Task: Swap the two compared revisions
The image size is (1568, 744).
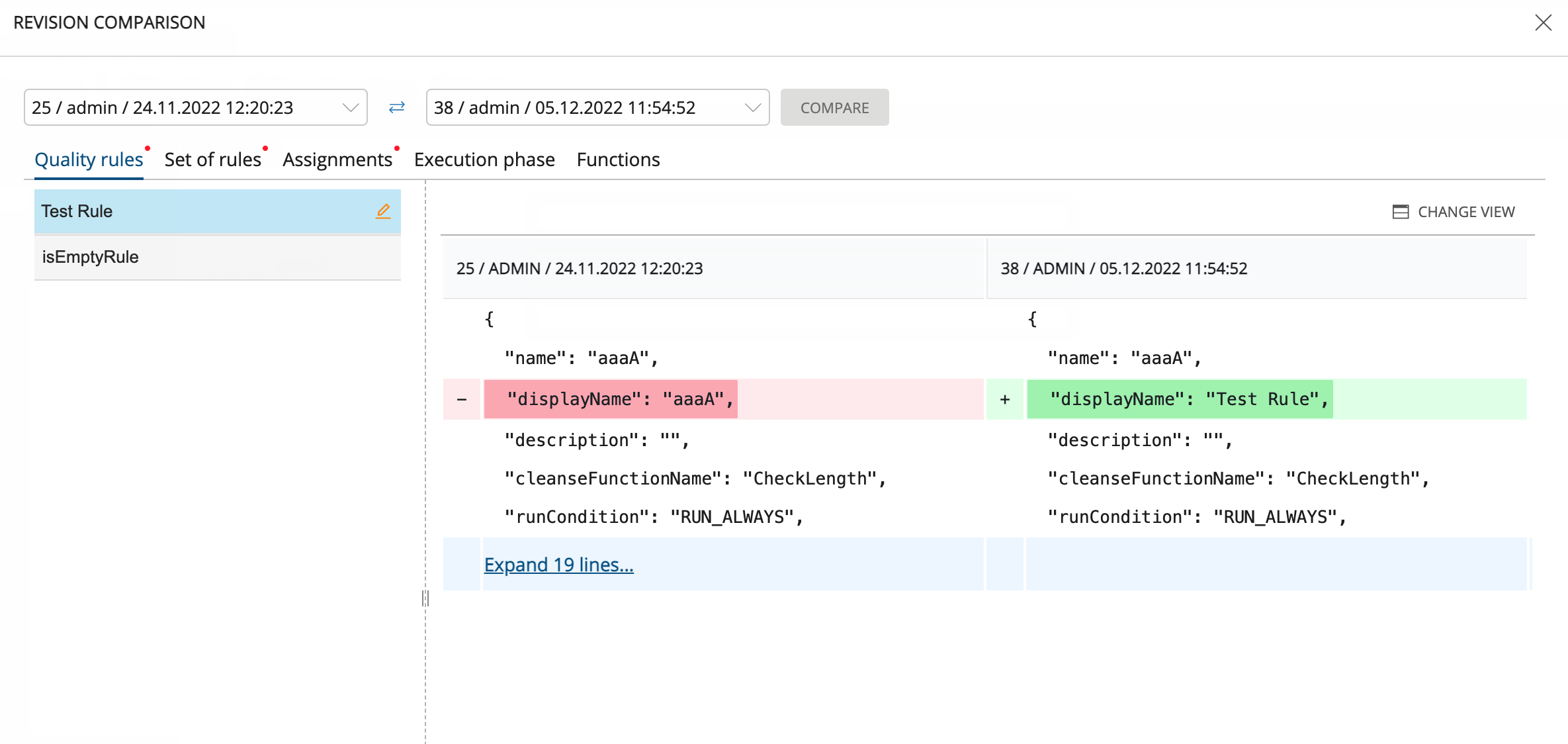Action: (397, 107)
